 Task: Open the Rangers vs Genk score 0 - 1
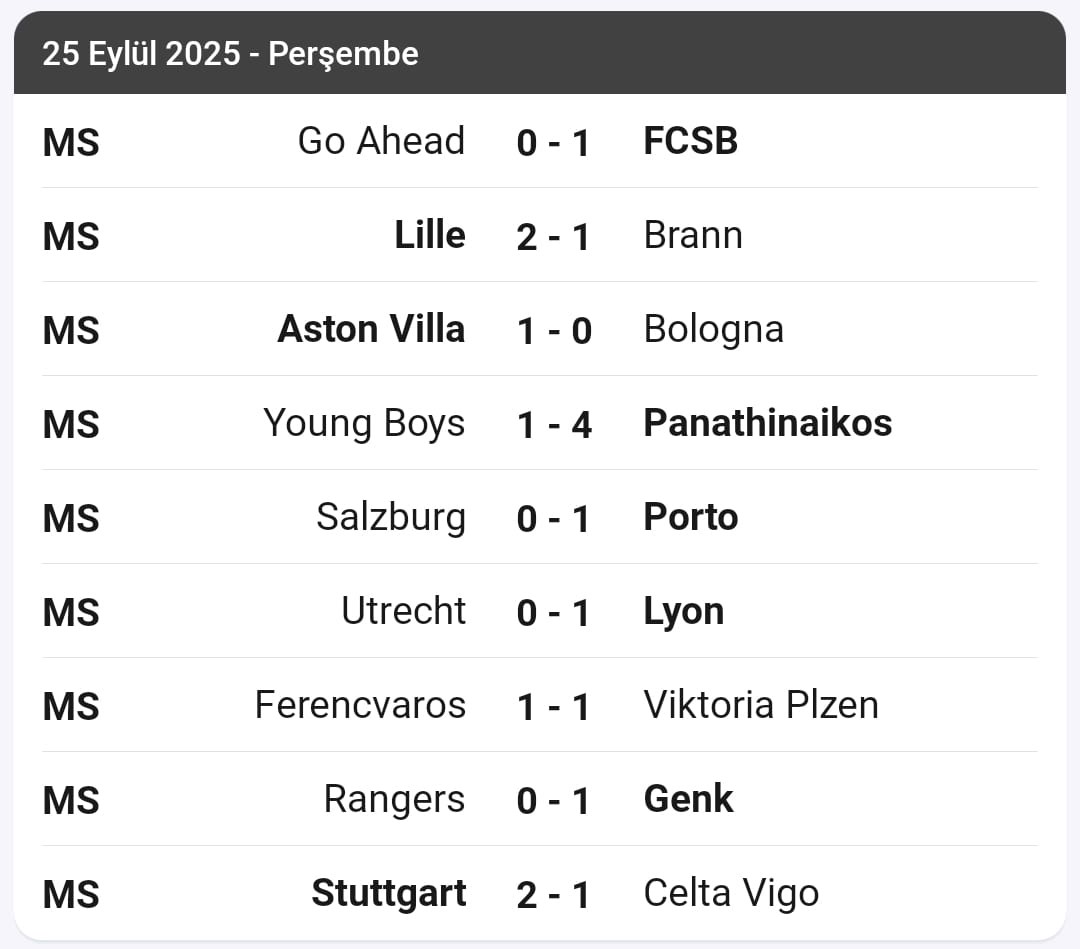pyautogui.click(x=553, y=801)
